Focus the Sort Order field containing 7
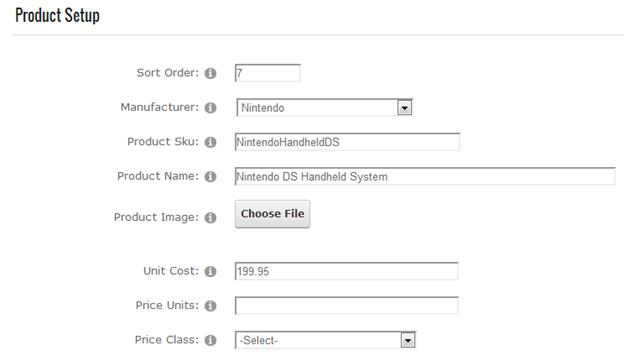The height and width of the screenshot is (361, 624). click(x=267, y=73)
